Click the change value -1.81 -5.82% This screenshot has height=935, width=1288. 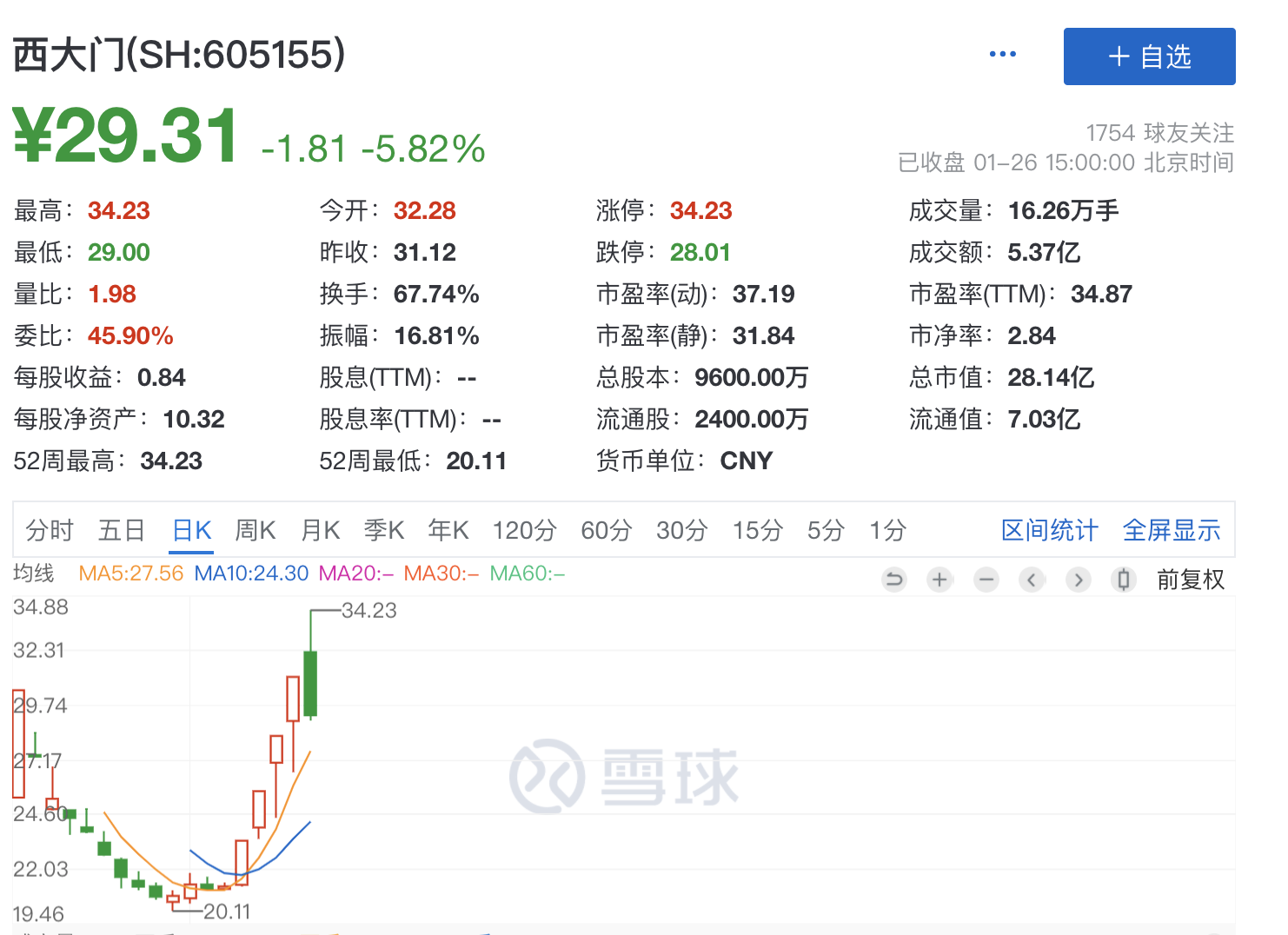coord(374,149)
